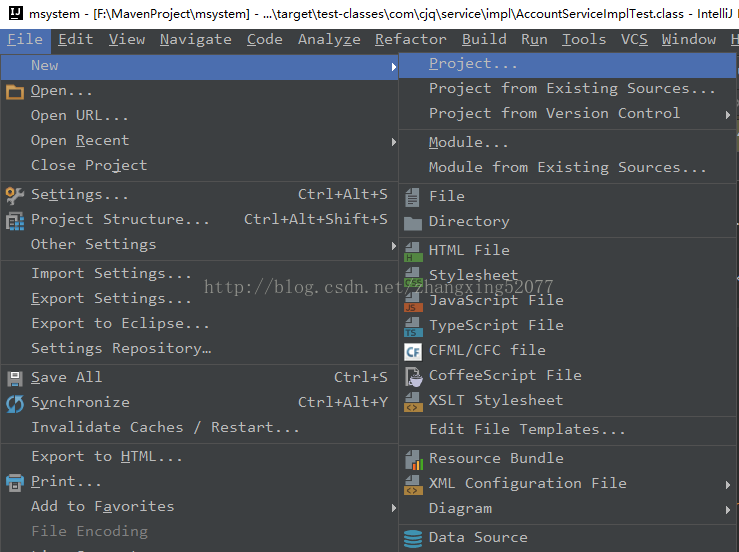Click the IntelliJ logo in title bar

(16, 13)
